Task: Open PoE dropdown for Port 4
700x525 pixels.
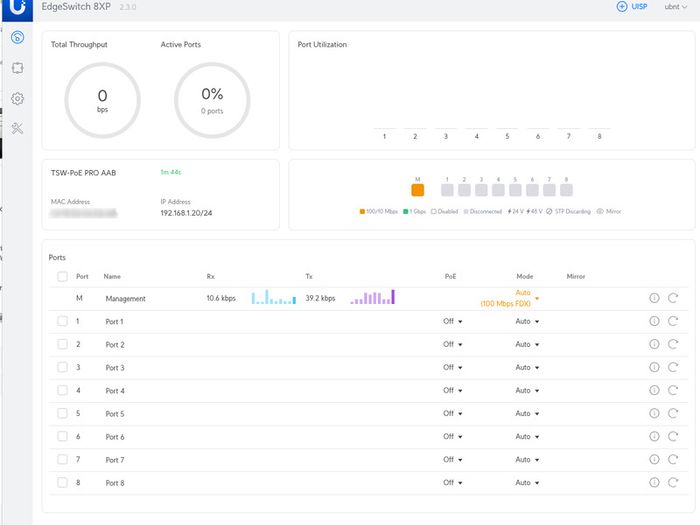Action: point(453,390)
